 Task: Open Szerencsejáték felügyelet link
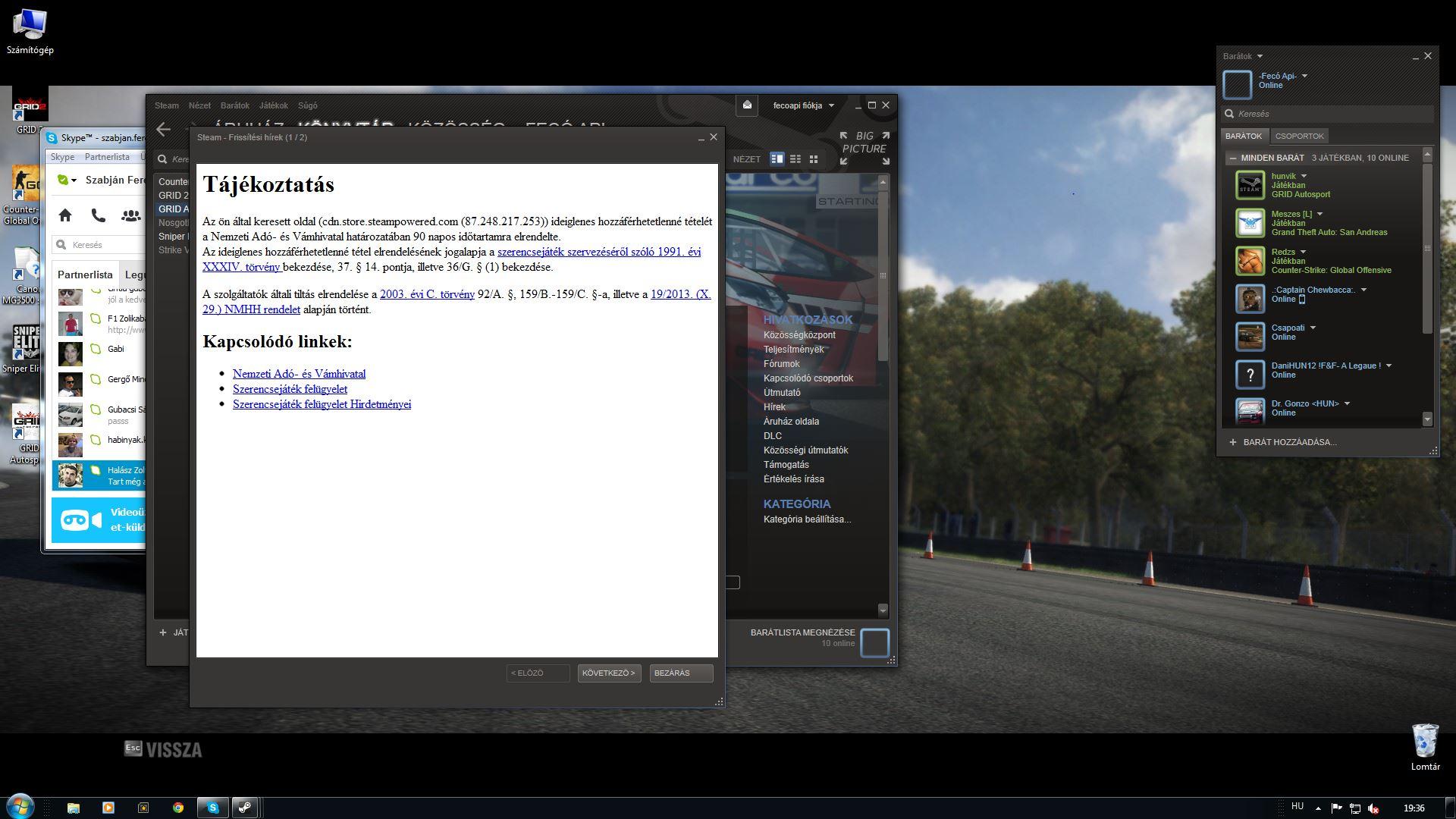pyautogui.click(x=290, y=389)
